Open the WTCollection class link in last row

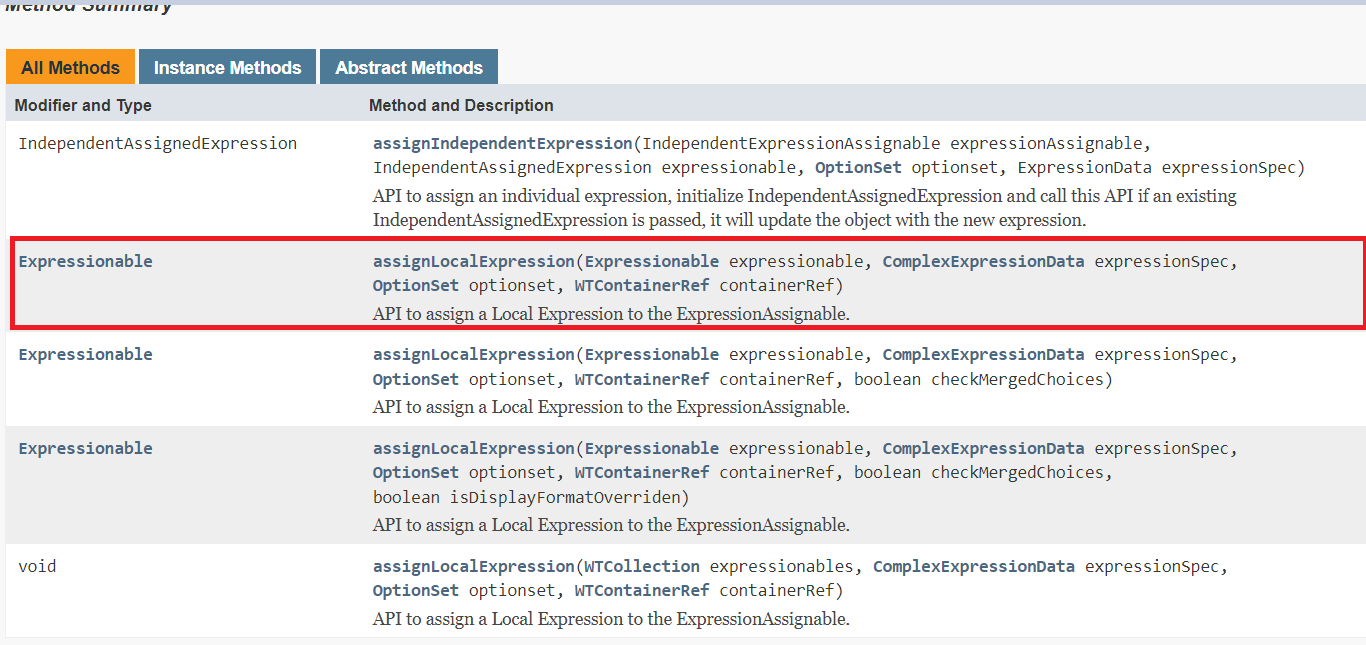(642, 565)
